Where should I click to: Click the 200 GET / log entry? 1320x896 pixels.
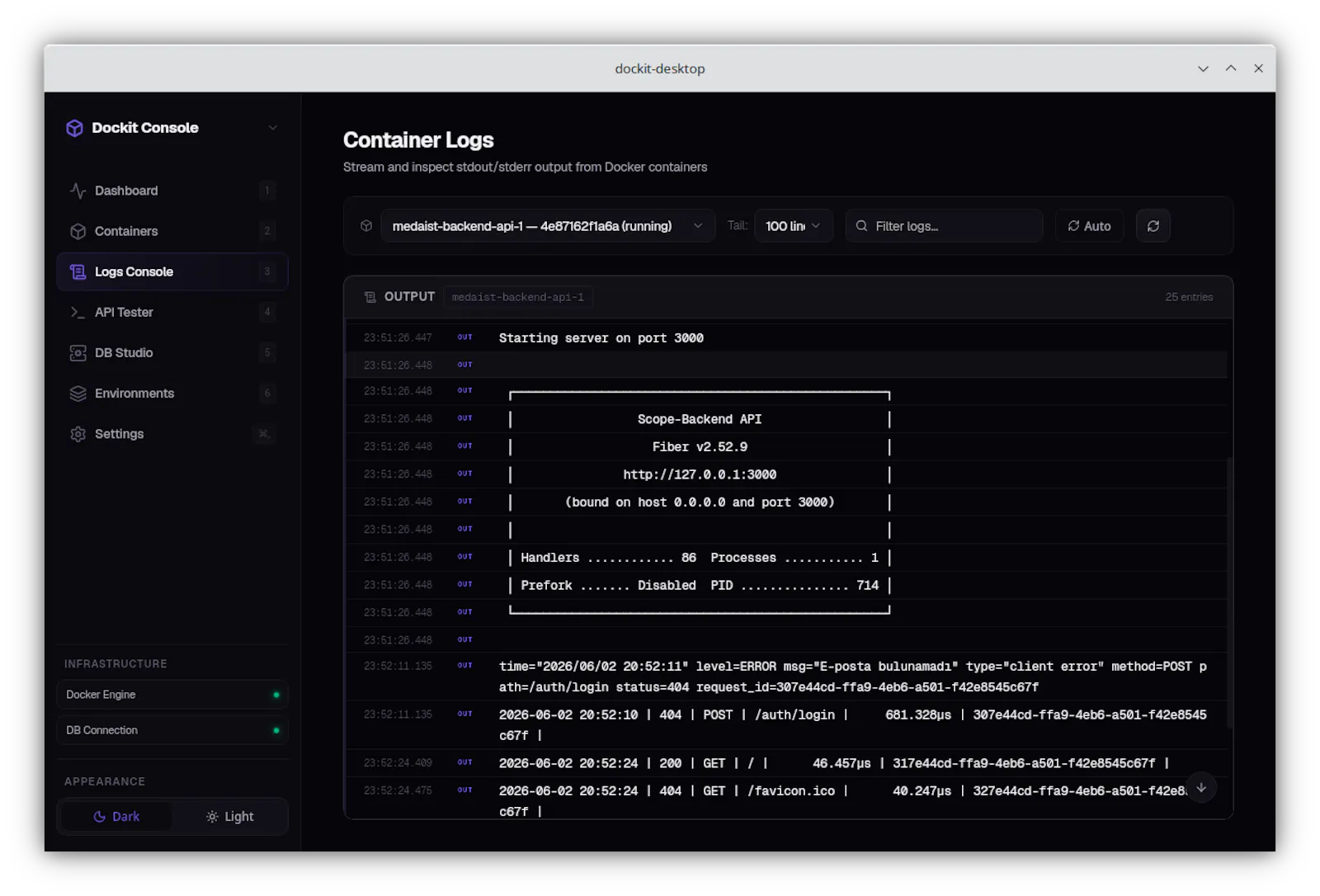(x=833, y=764)
